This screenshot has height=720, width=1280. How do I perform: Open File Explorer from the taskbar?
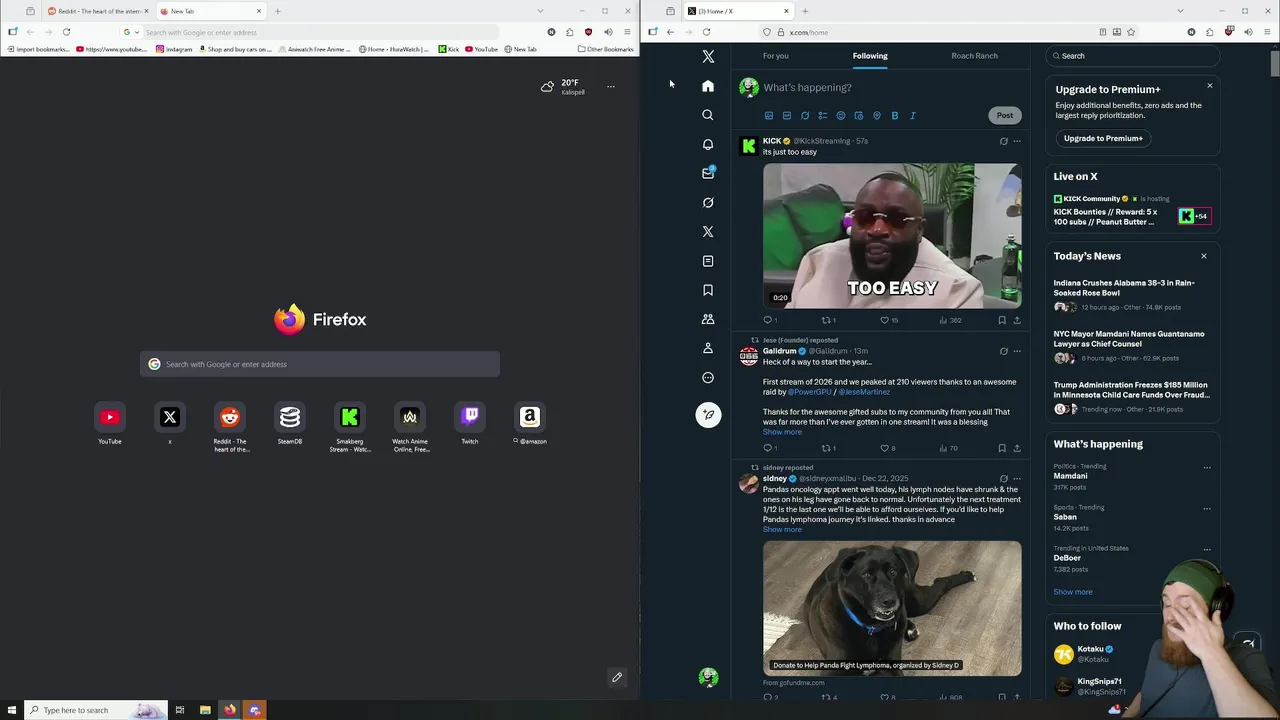coord(205,710)
